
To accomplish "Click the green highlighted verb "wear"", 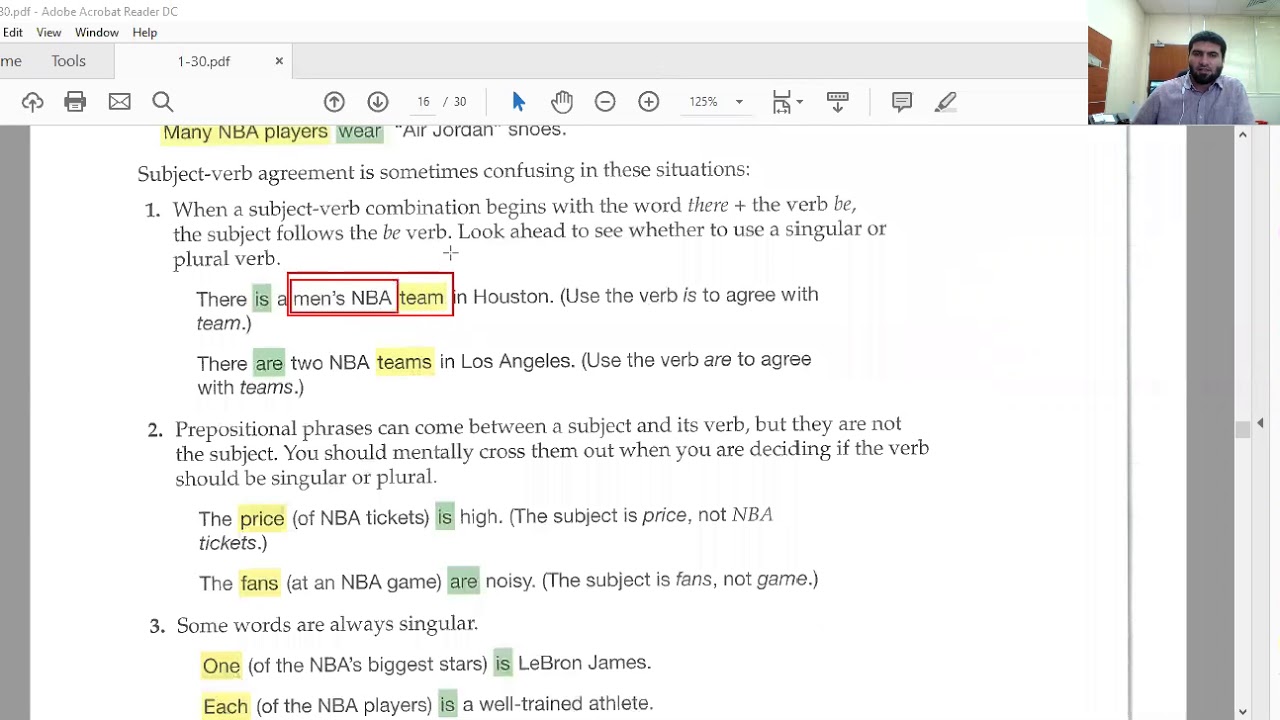I will pos(359,131).
